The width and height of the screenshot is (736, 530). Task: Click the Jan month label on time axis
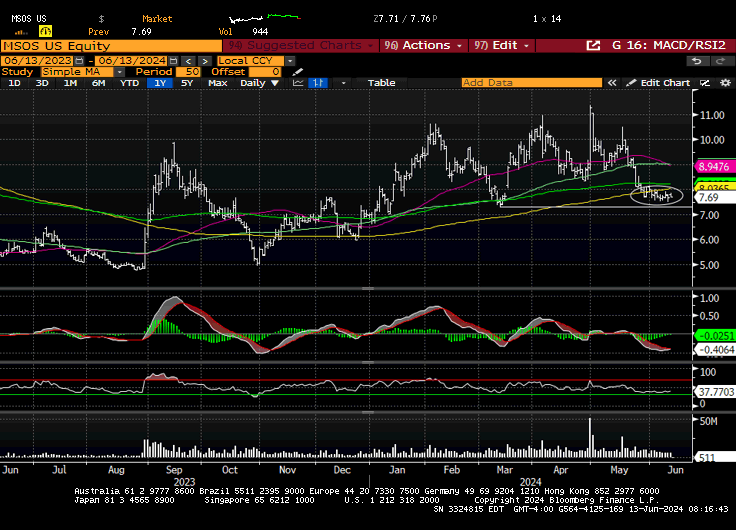397,470
